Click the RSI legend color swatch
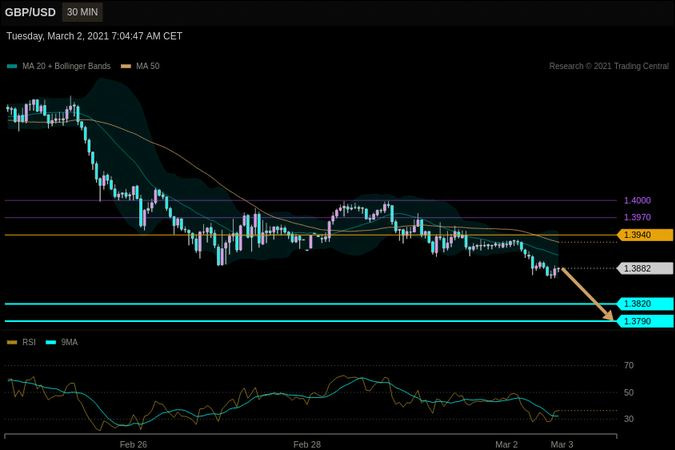 (x=12, y=342)
